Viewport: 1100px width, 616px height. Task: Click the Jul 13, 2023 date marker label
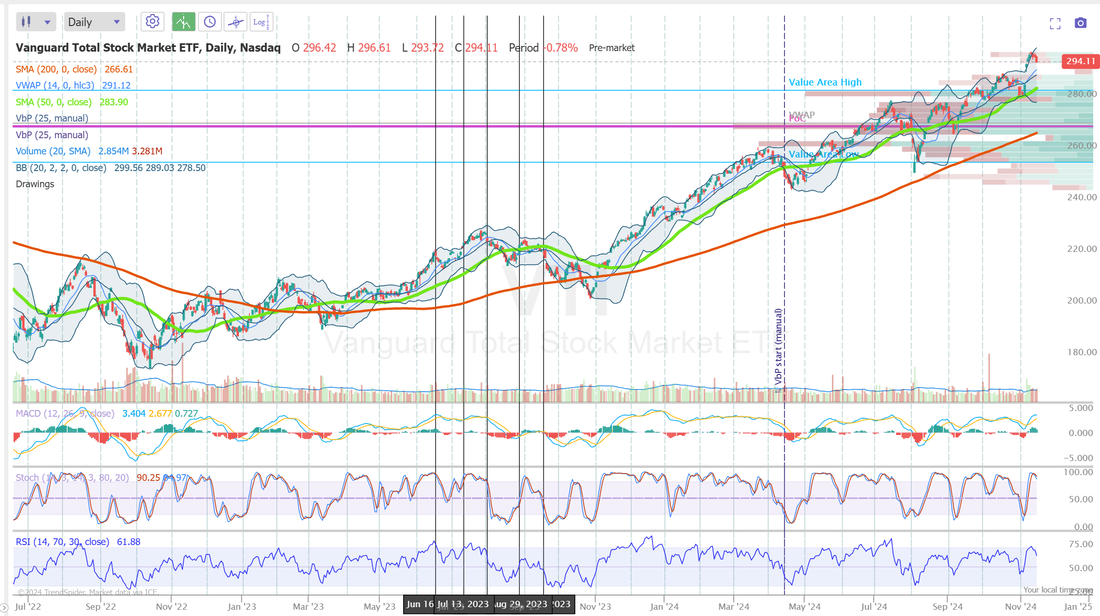(x=462, y=604)
